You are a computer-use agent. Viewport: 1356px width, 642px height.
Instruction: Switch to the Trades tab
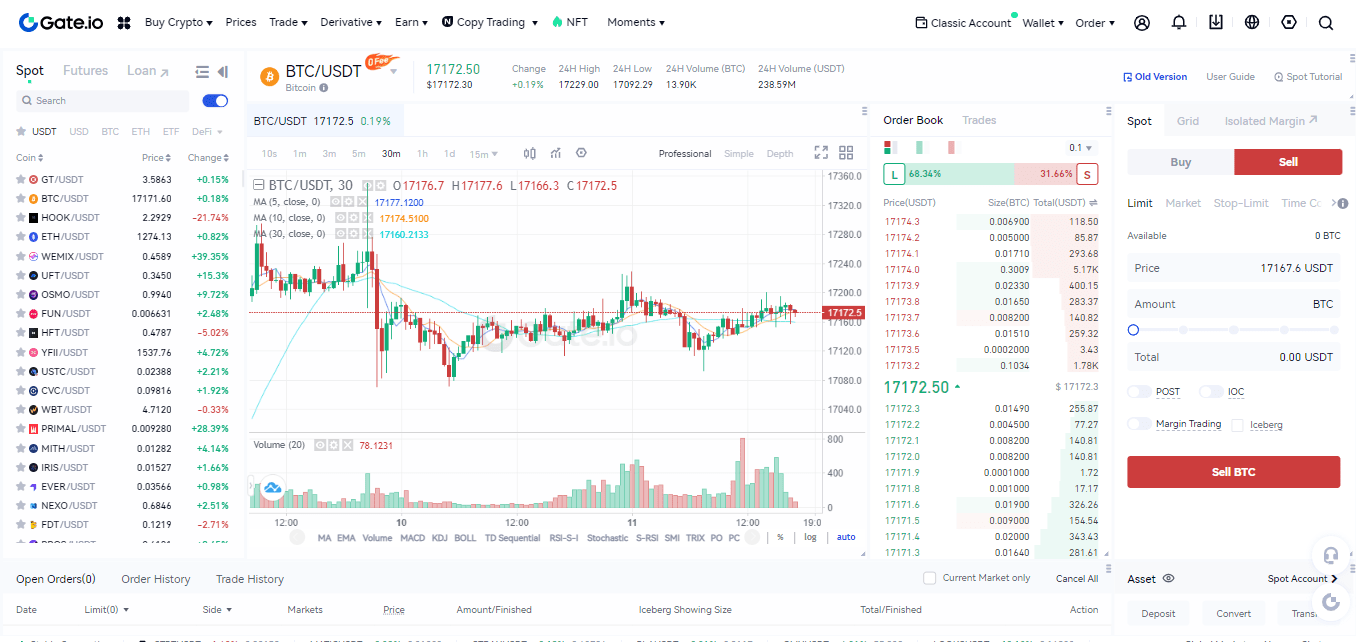pyautogui.click(x=979, y=119)
